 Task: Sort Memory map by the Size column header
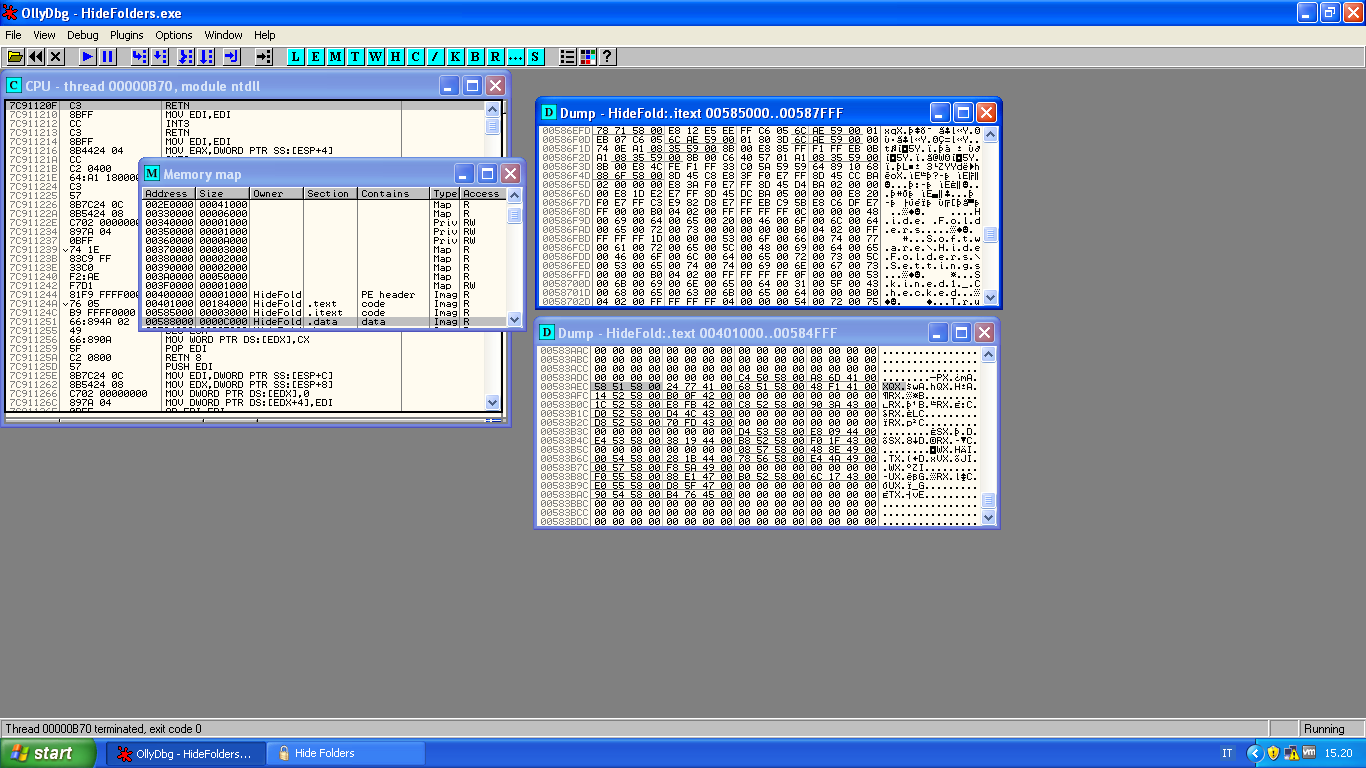point(221,194)
